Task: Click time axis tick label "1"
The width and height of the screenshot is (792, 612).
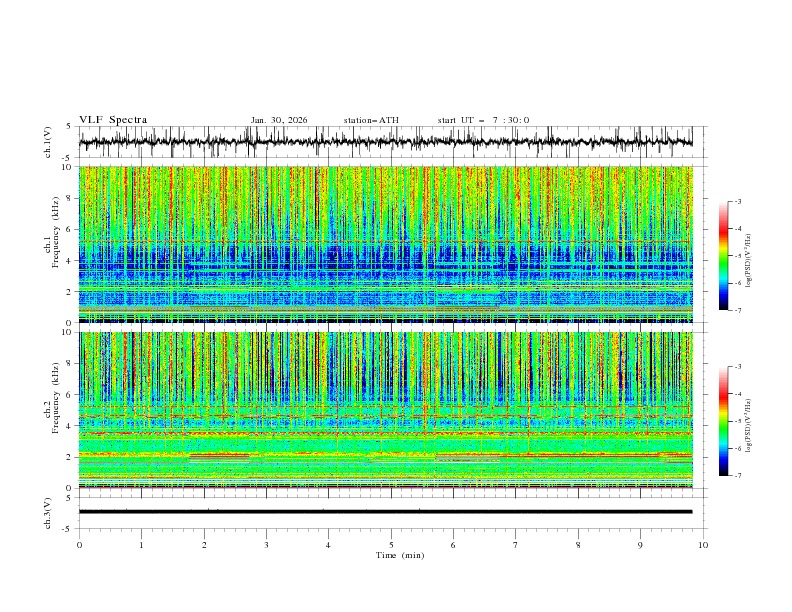Action: tap(141, 545)
